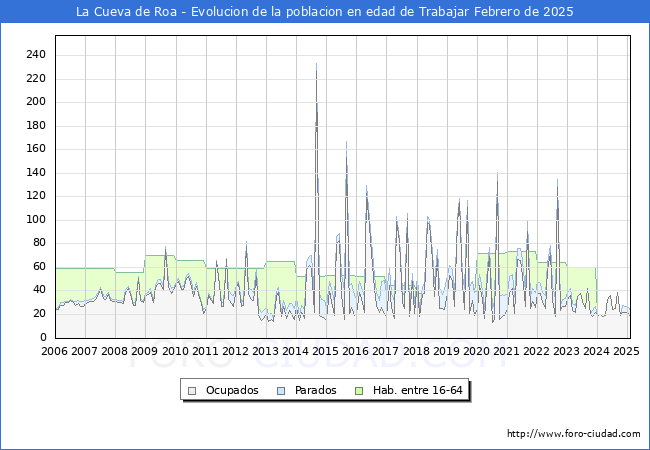This screenshot has width=650, height=450.
Task: Click the 60 y-axis value
Action: 40,266
